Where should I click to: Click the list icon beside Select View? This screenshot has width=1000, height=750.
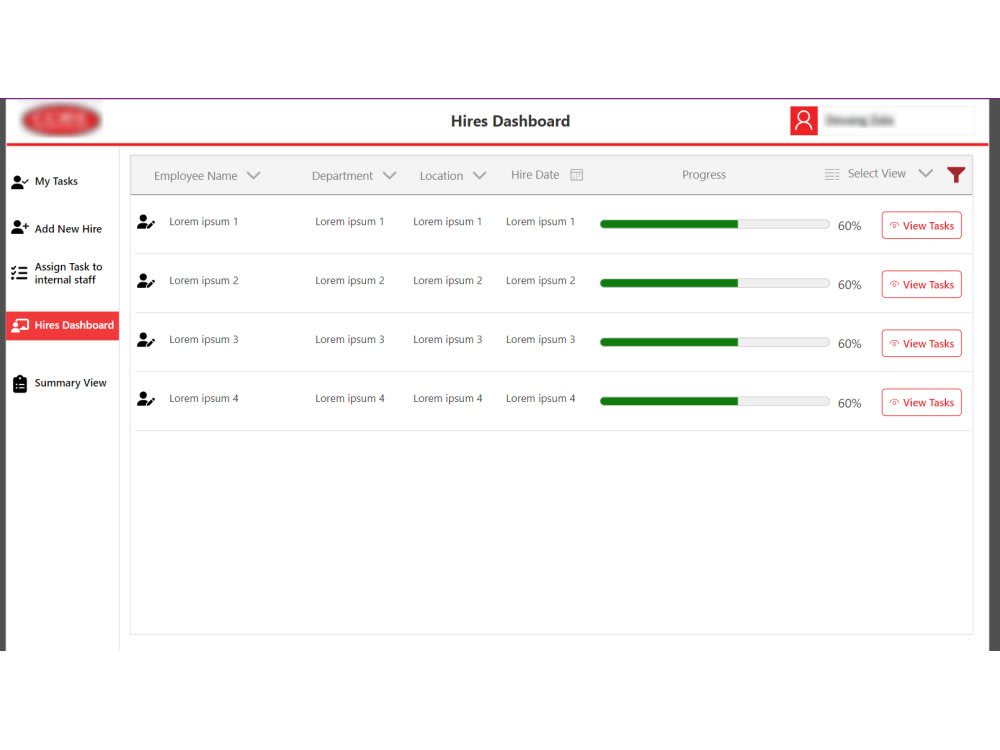[x=832, y=175]
